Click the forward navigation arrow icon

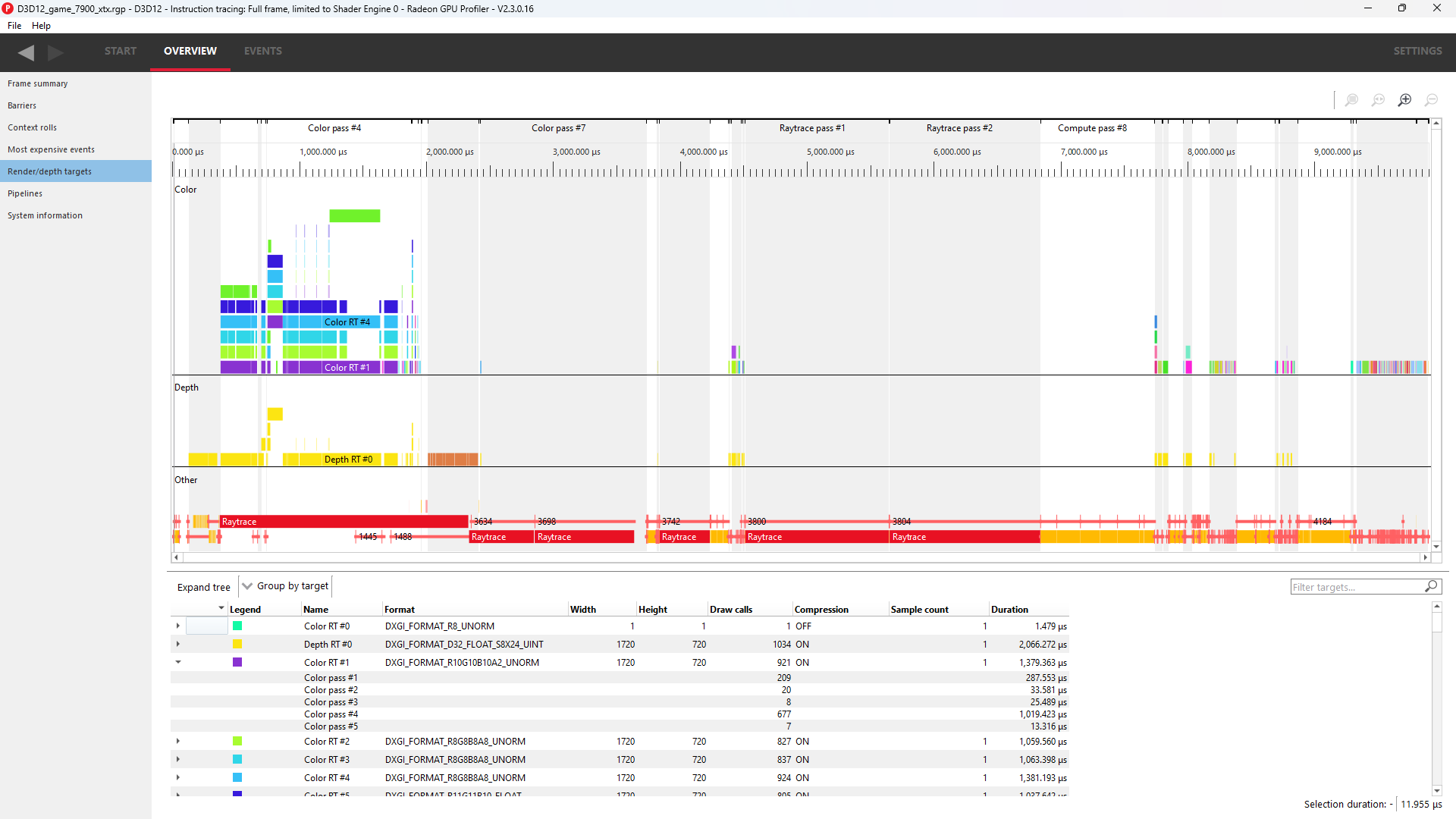tap(55, 50)
